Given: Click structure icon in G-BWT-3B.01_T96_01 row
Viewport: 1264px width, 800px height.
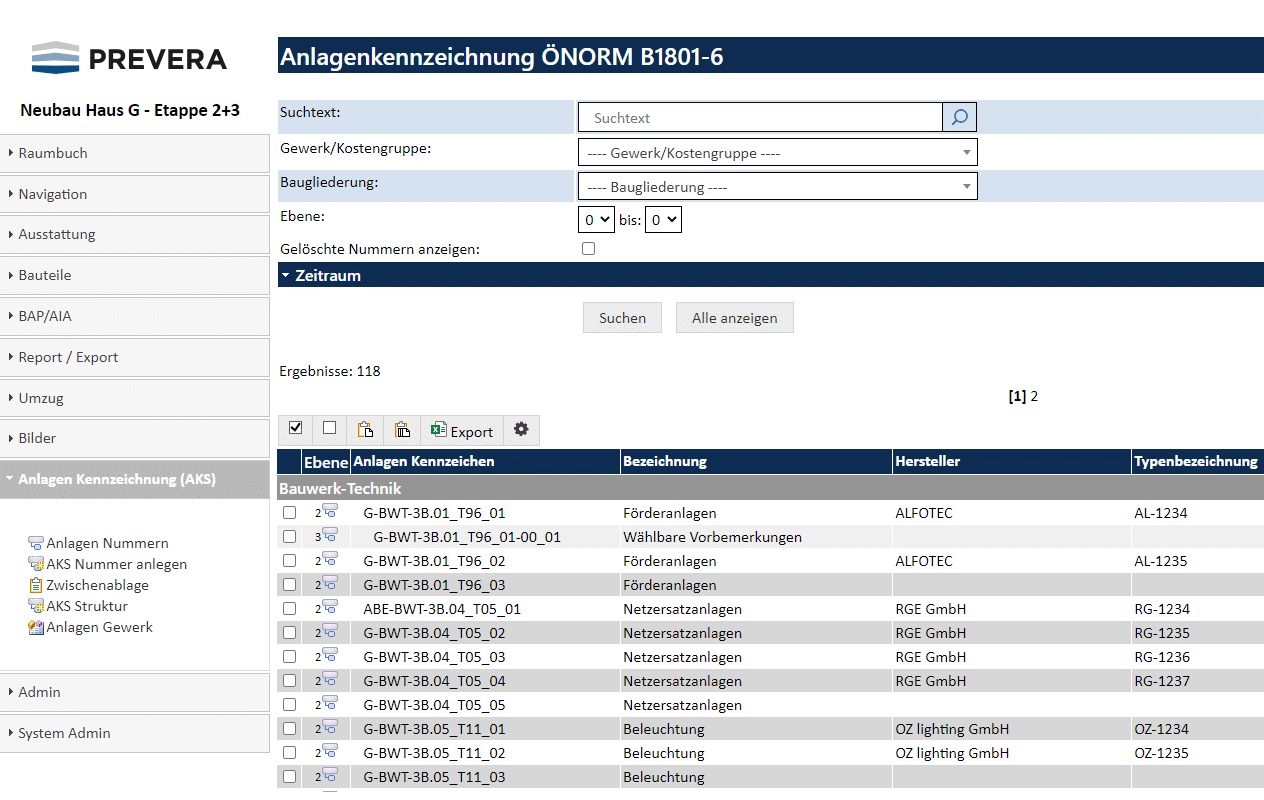Looking at the screenshot, I should [x=329, y=511].
